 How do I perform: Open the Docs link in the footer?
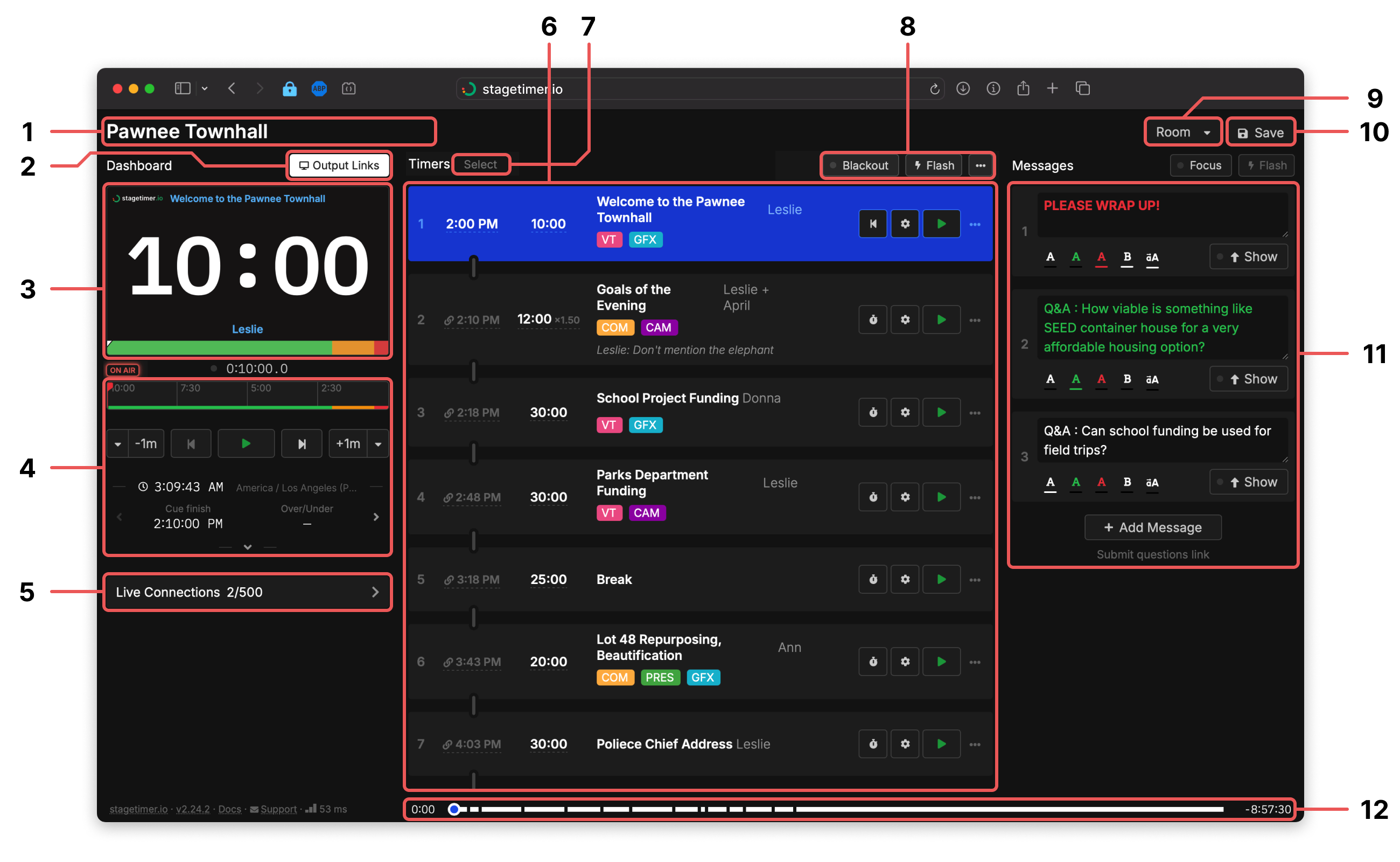point(229,809)
